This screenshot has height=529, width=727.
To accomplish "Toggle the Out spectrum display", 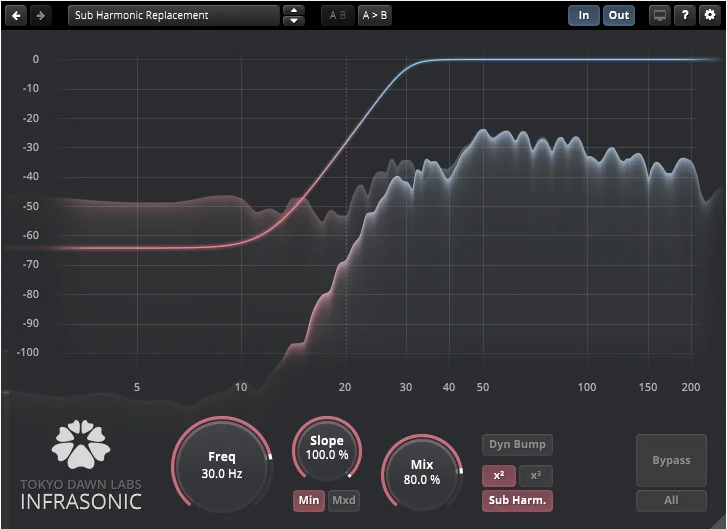I will coord(619,15).
